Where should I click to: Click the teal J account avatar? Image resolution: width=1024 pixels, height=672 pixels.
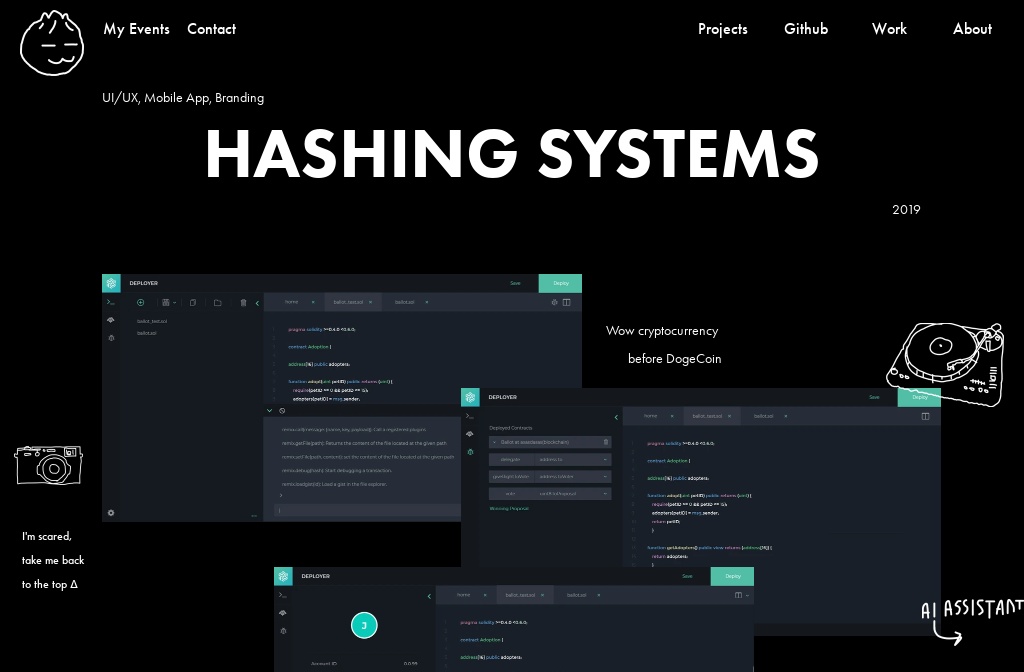tap(364, 626)
